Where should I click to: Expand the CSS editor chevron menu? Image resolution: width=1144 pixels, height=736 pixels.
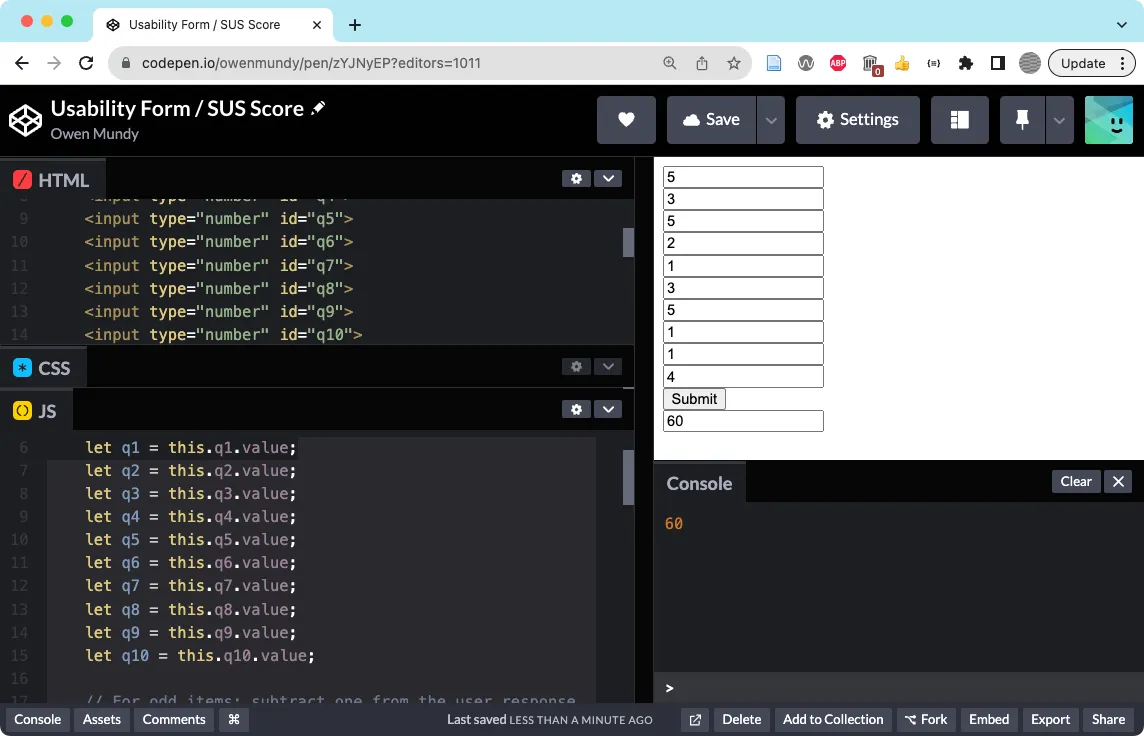click(608, 367)
